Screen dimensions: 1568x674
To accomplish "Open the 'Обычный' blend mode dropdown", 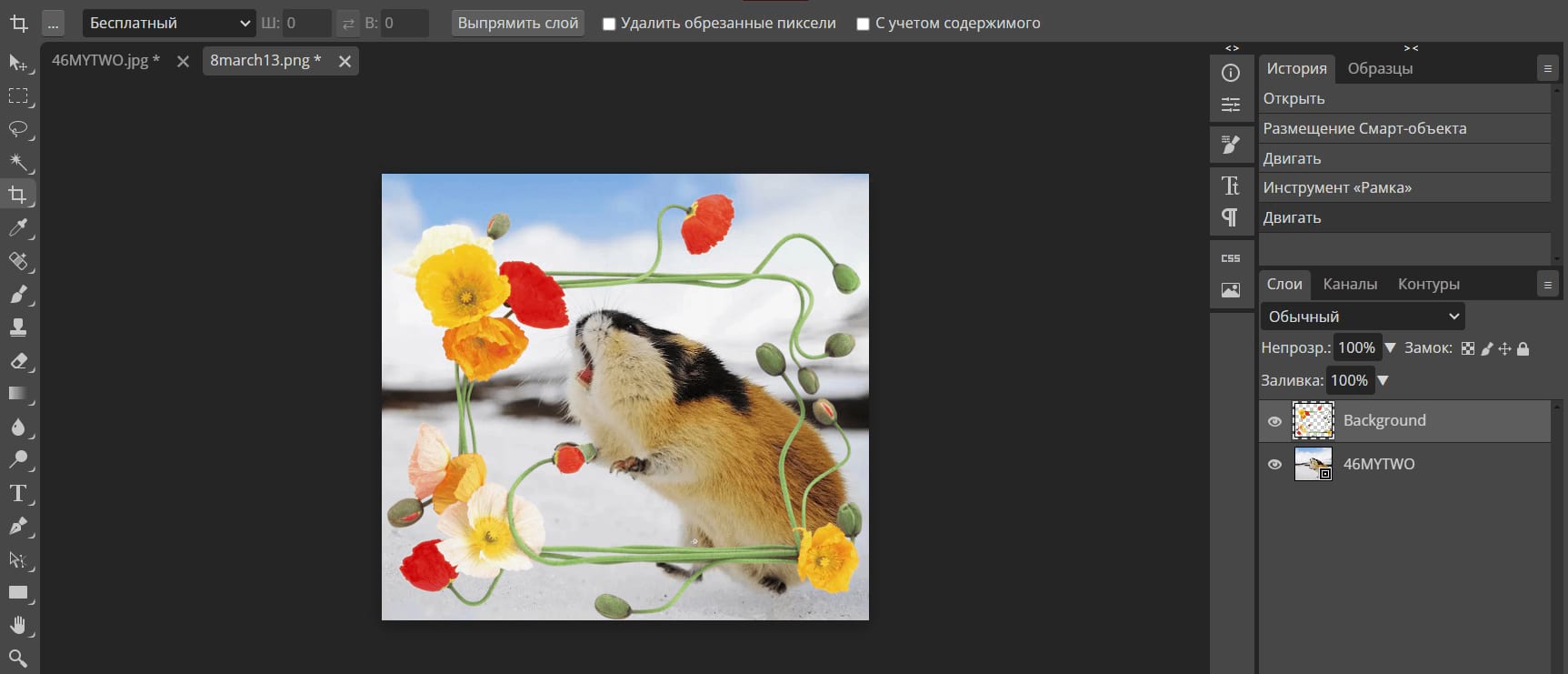I will [x=1363, y=317].
